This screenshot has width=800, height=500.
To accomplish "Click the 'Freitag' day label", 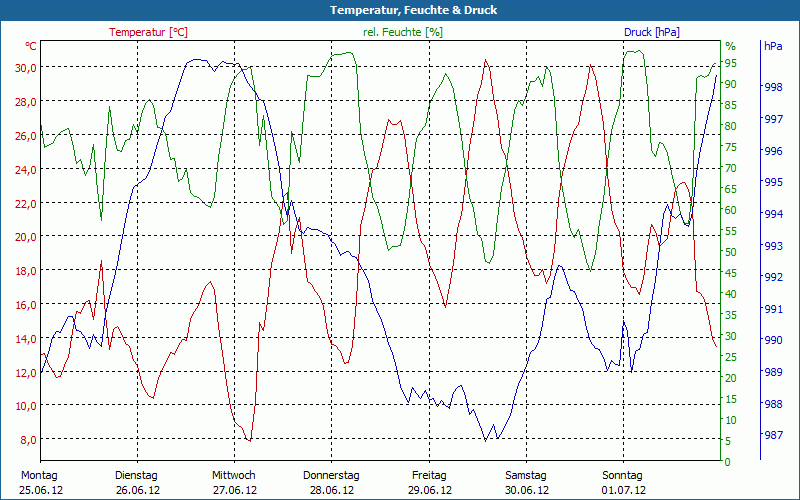I will tap(429, 476).
